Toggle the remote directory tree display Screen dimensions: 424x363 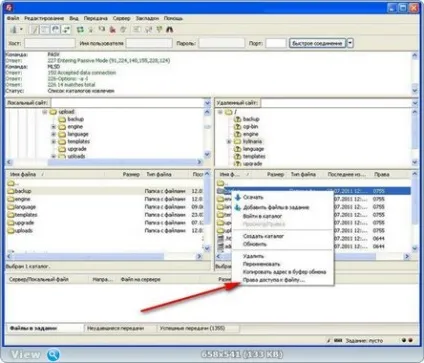tap(56, 30)
